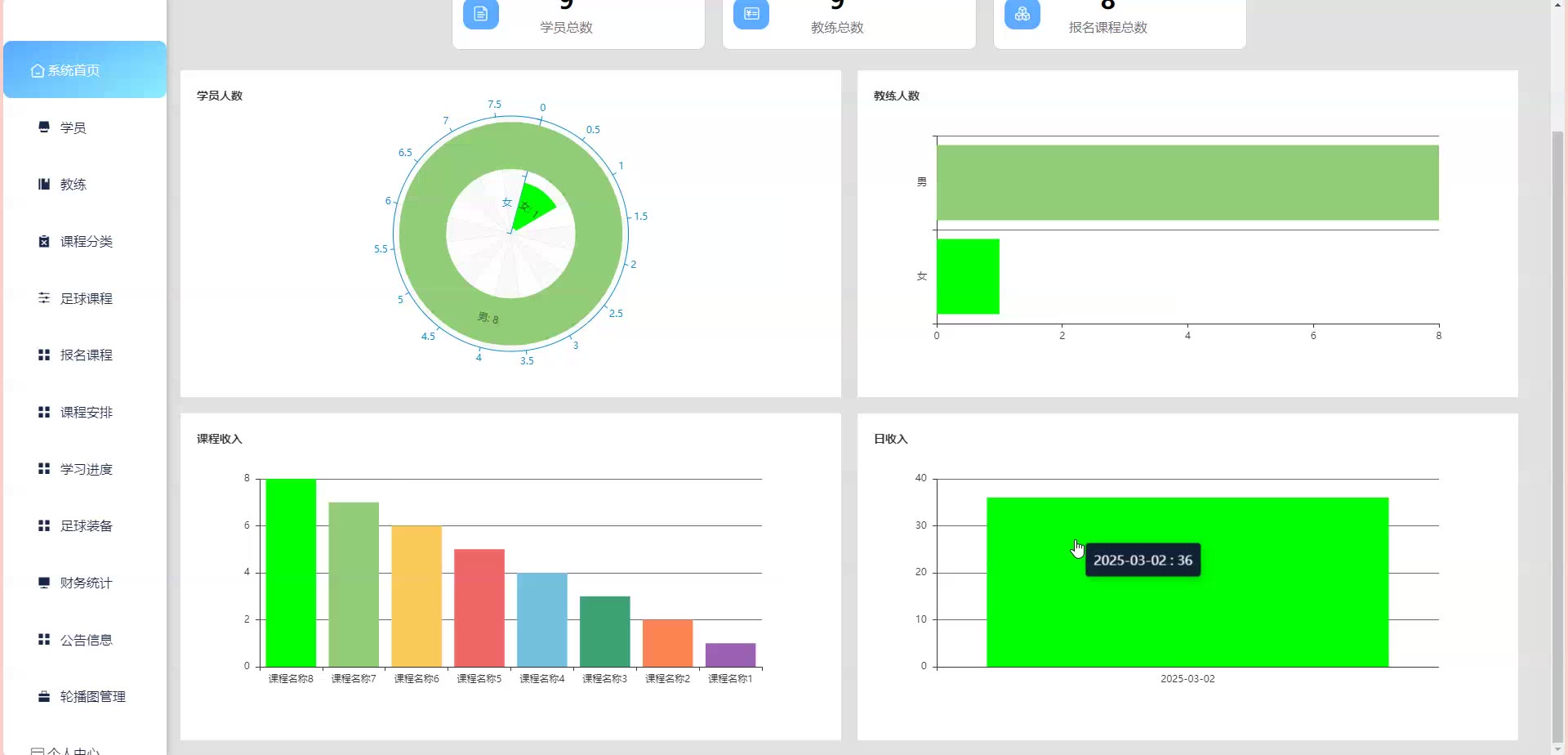Viewport: 1568px width, 755px height.
Task: Open the 足球装备 menu item
Action: (85, 525)
